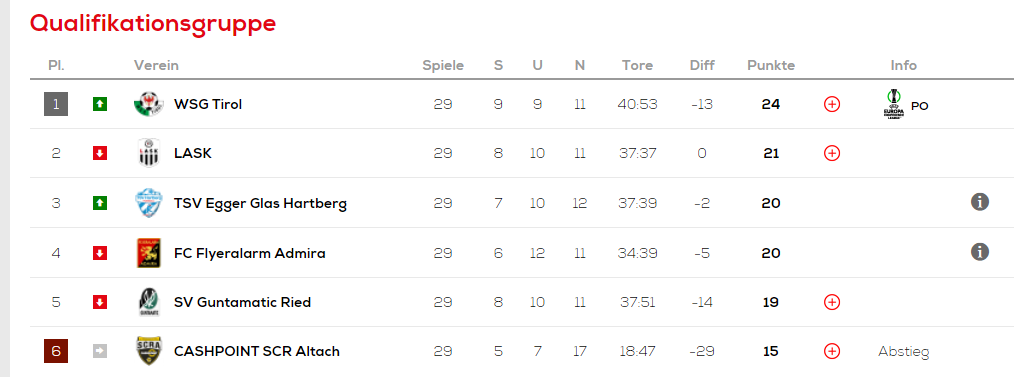Viewport: 1019px width, 377px height.
Task: Open the CASHPOINT SCR Altach team link
Action: click(x=257, y=352)
